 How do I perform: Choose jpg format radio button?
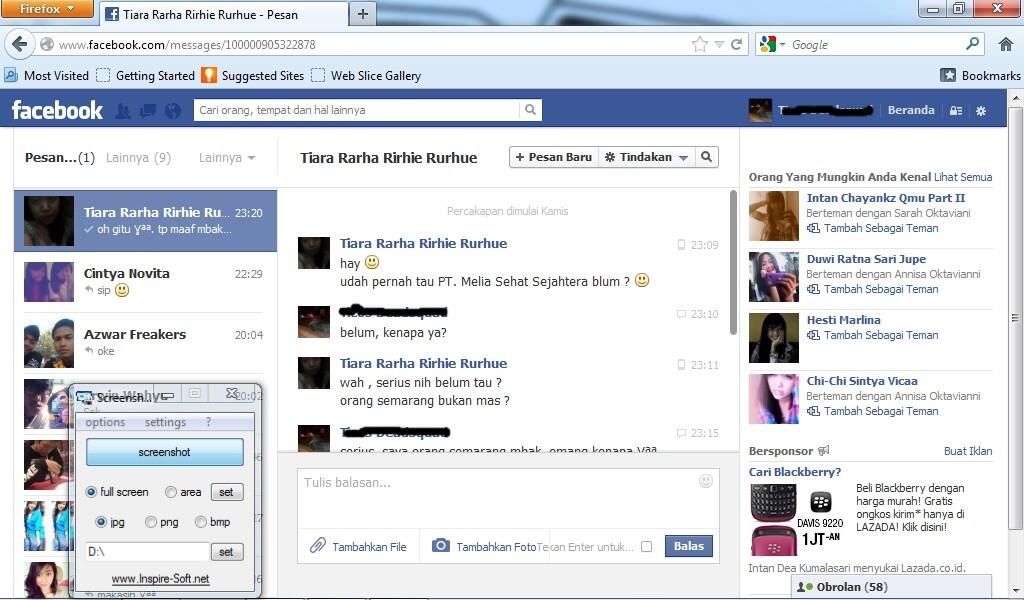click(x=101, y=522)
